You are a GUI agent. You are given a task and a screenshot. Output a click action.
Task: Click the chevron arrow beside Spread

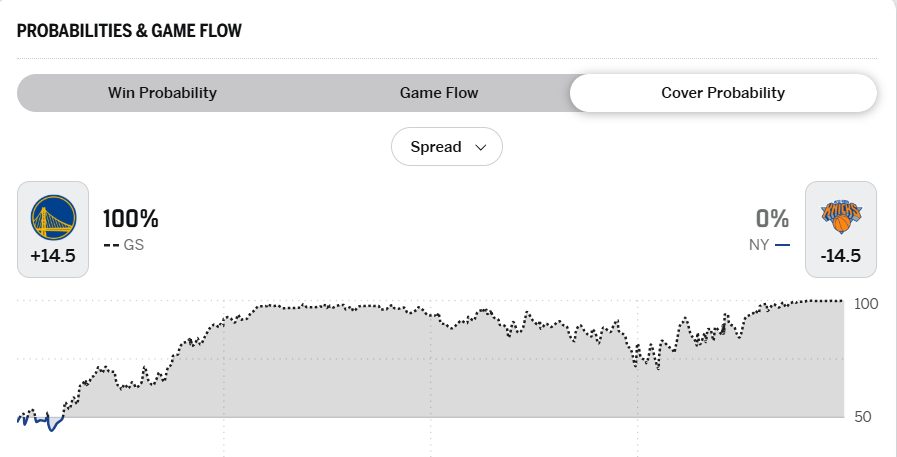(481, 147)
